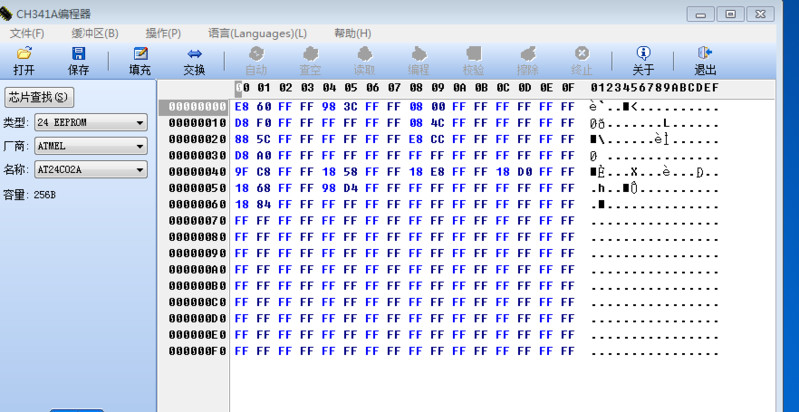This screenshot has width=799, height=412.
Task: Click the 退出 (Exit) toolbar icon
Action: pyautogui.click(x=705, y=60)
